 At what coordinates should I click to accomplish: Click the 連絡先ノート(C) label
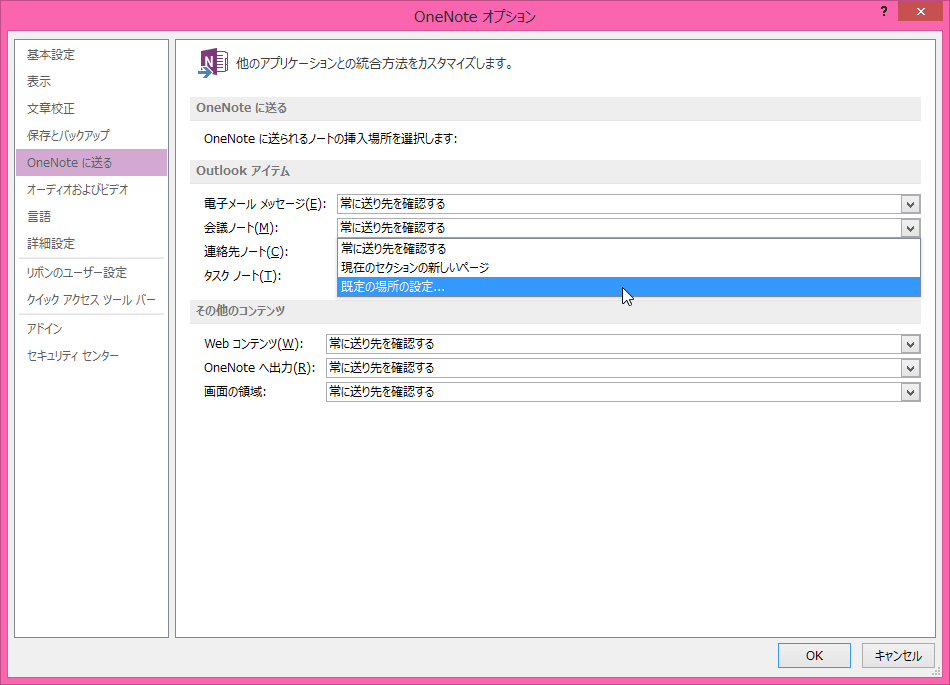coord(245,251)
